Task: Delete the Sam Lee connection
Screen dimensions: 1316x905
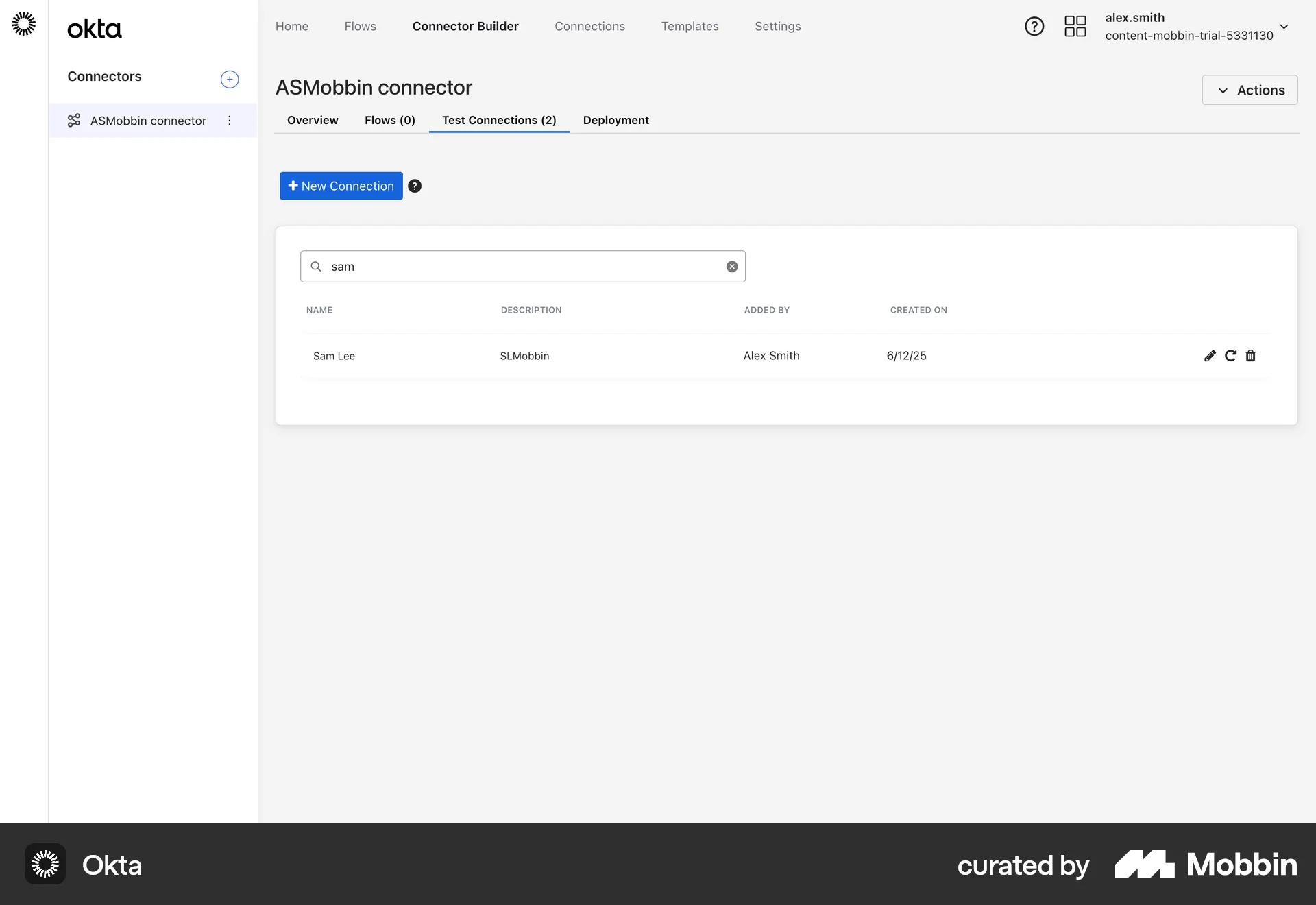Action: tap(1251, 356)
